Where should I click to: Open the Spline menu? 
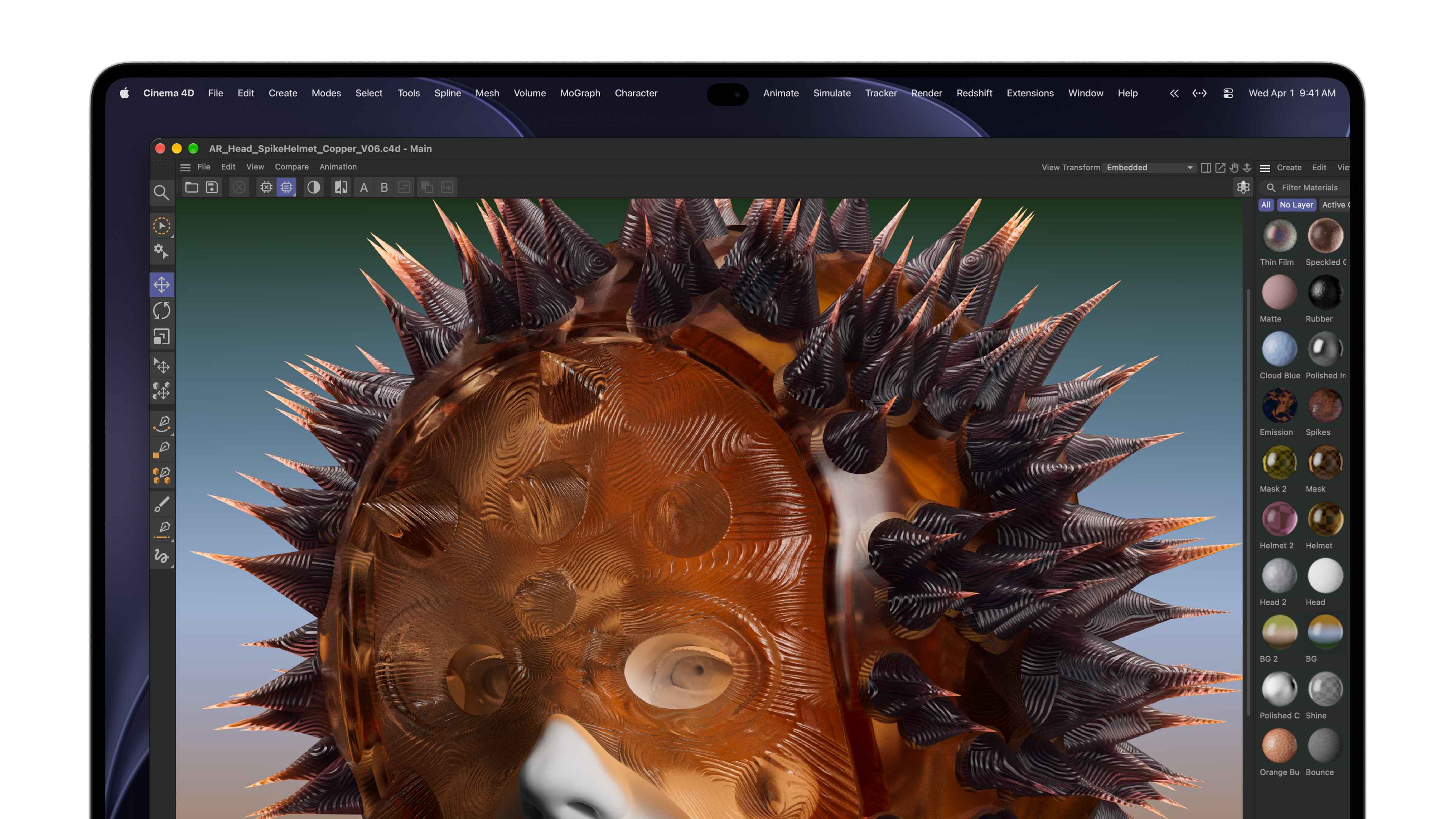[447, 93]
